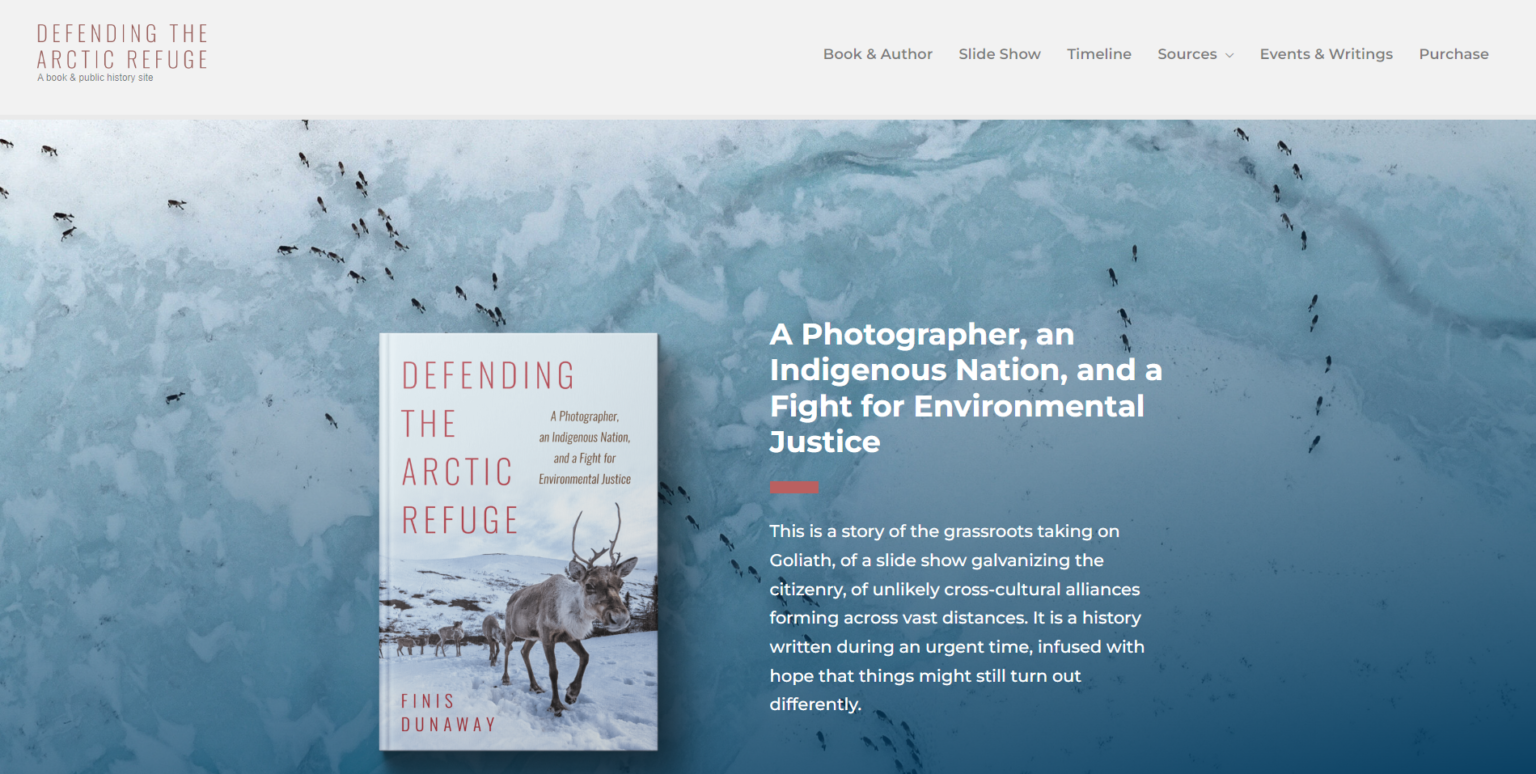
Task: Click the word REFUGE on the book cover
Action: coord(460,520)
